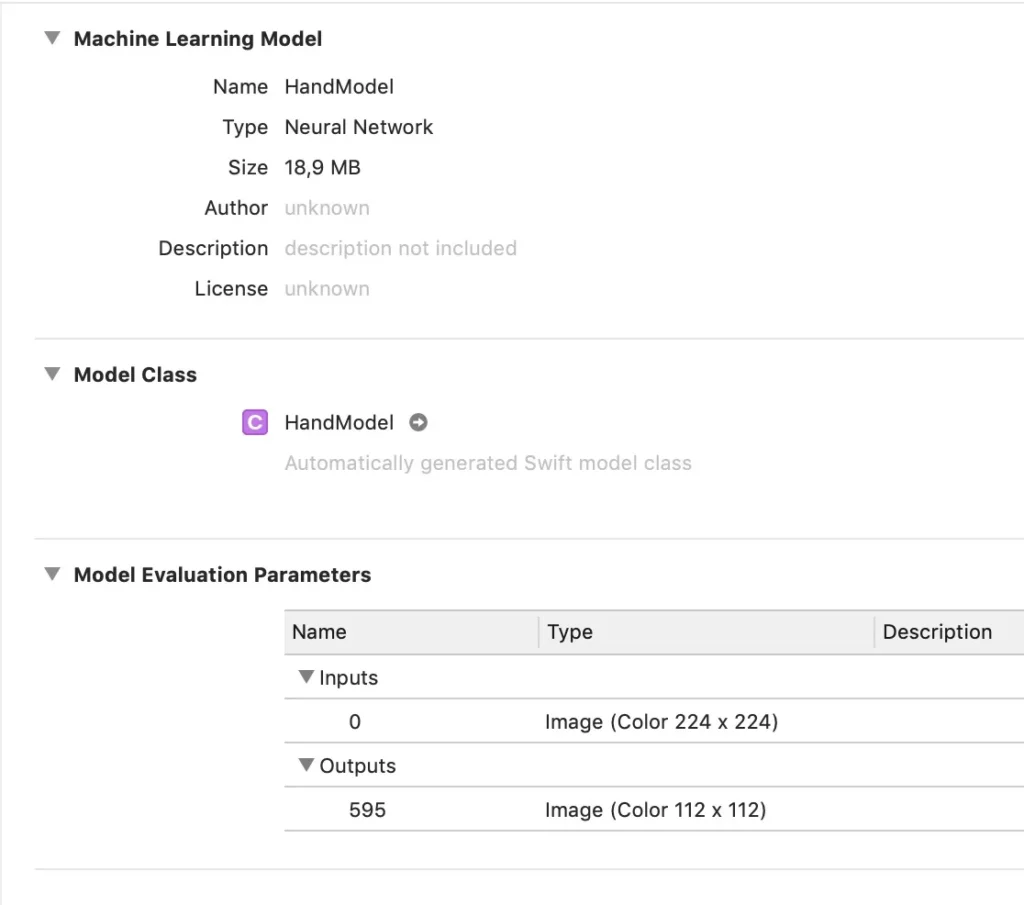Click the License unknown value
1024x905 pixels.
(x=327, y=289)
